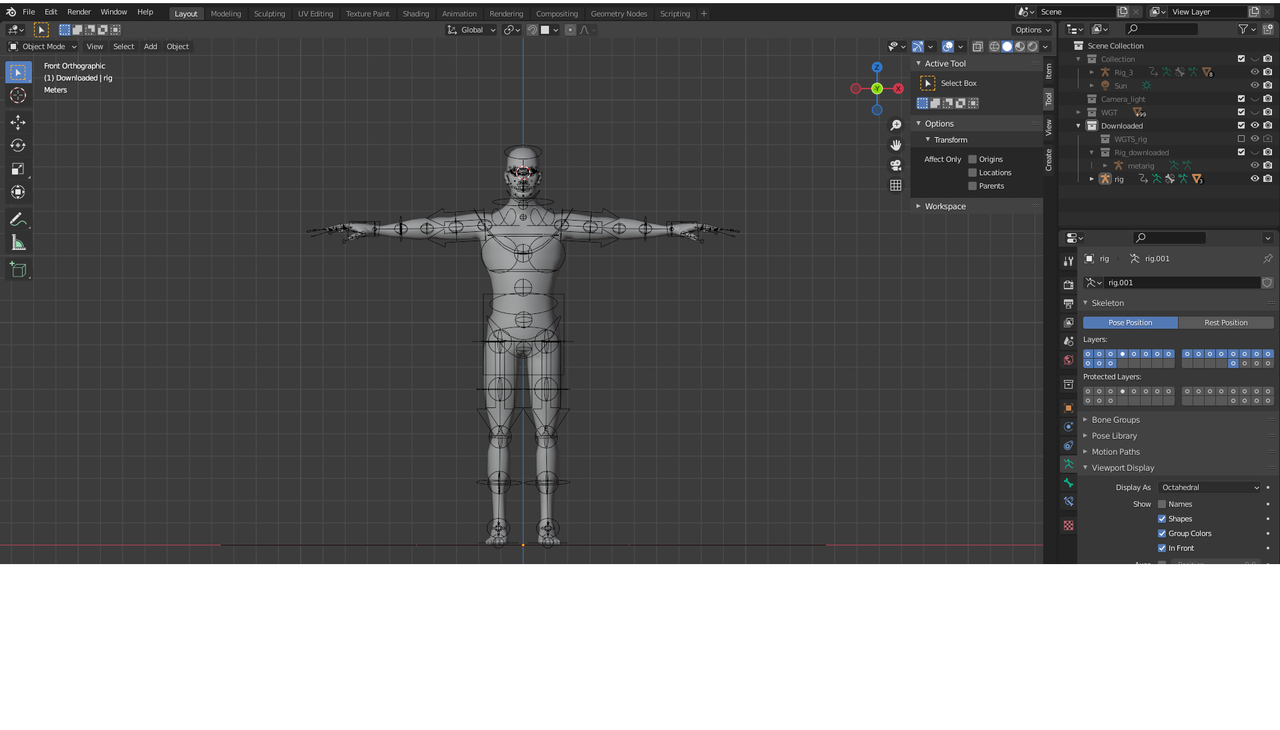
Task: Open the Bone properties tab
Action: pos(1068,483)
